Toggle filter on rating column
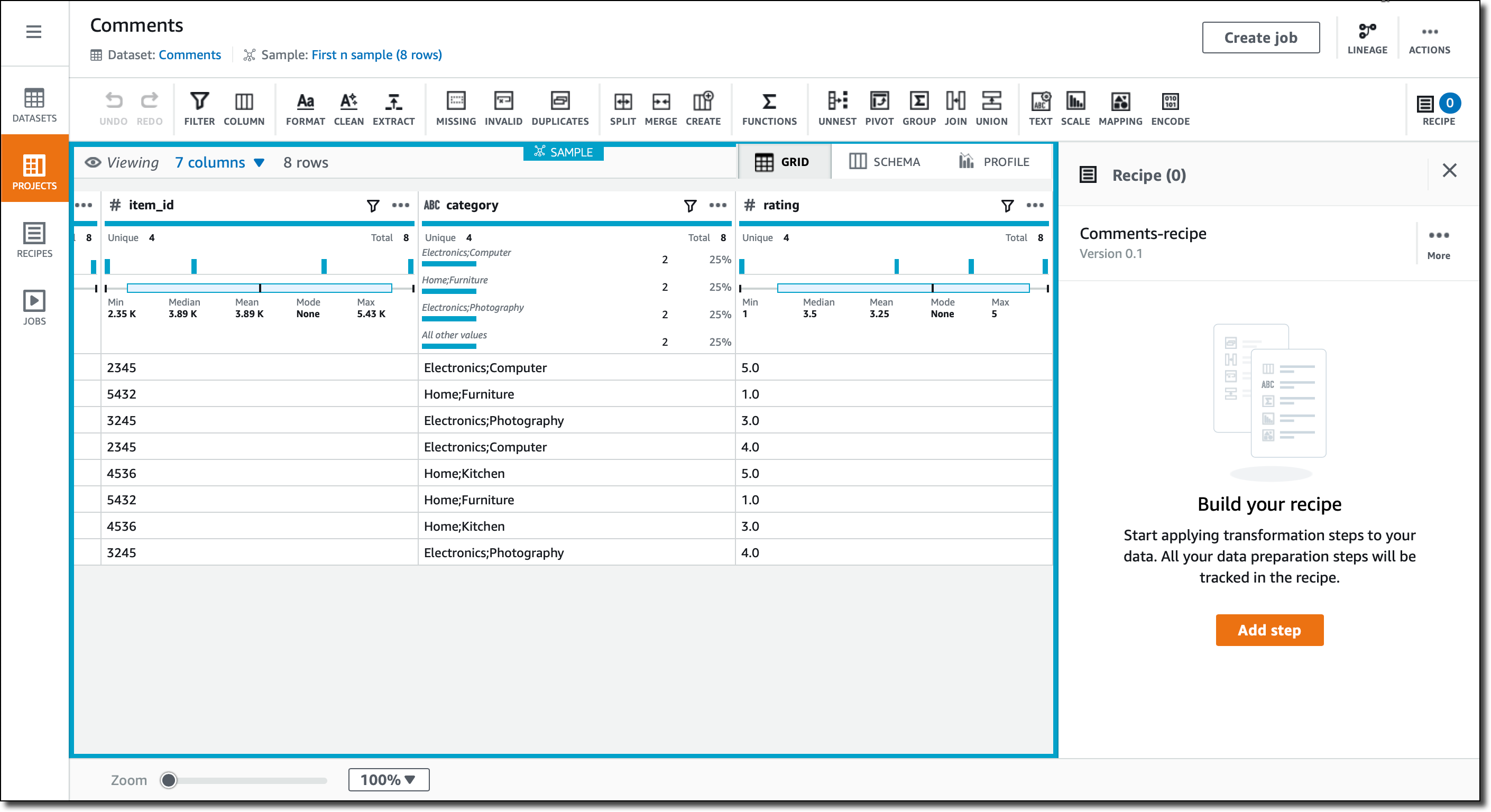This screenshot has height=812, width=1491. [1007, 206]
